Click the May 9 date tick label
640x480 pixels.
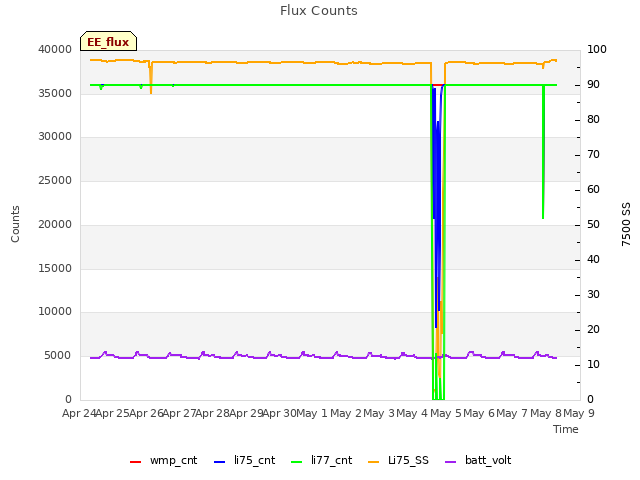579,413
